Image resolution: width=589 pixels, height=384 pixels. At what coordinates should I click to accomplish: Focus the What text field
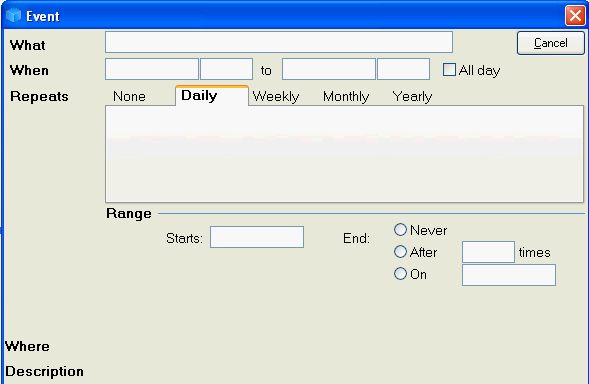coord(279,42)
